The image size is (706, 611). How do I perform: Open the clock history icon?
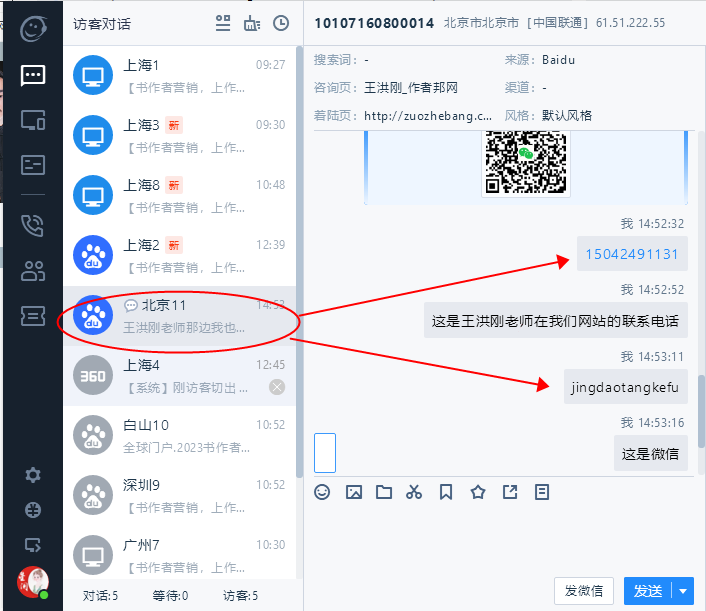[x=281, y=23]
